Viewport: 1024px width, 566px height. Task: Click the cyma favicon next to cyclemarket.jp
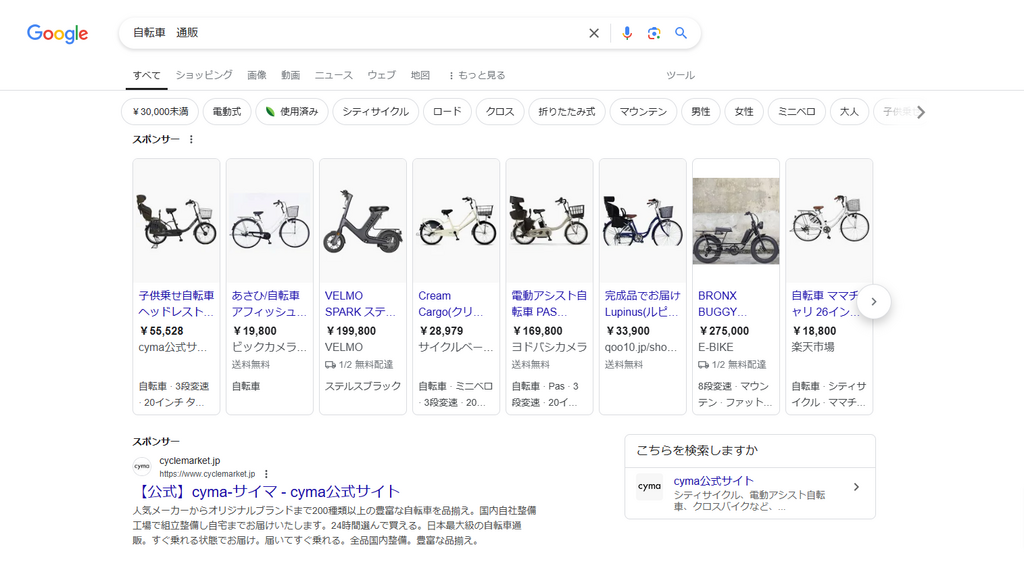coord(142,467)
